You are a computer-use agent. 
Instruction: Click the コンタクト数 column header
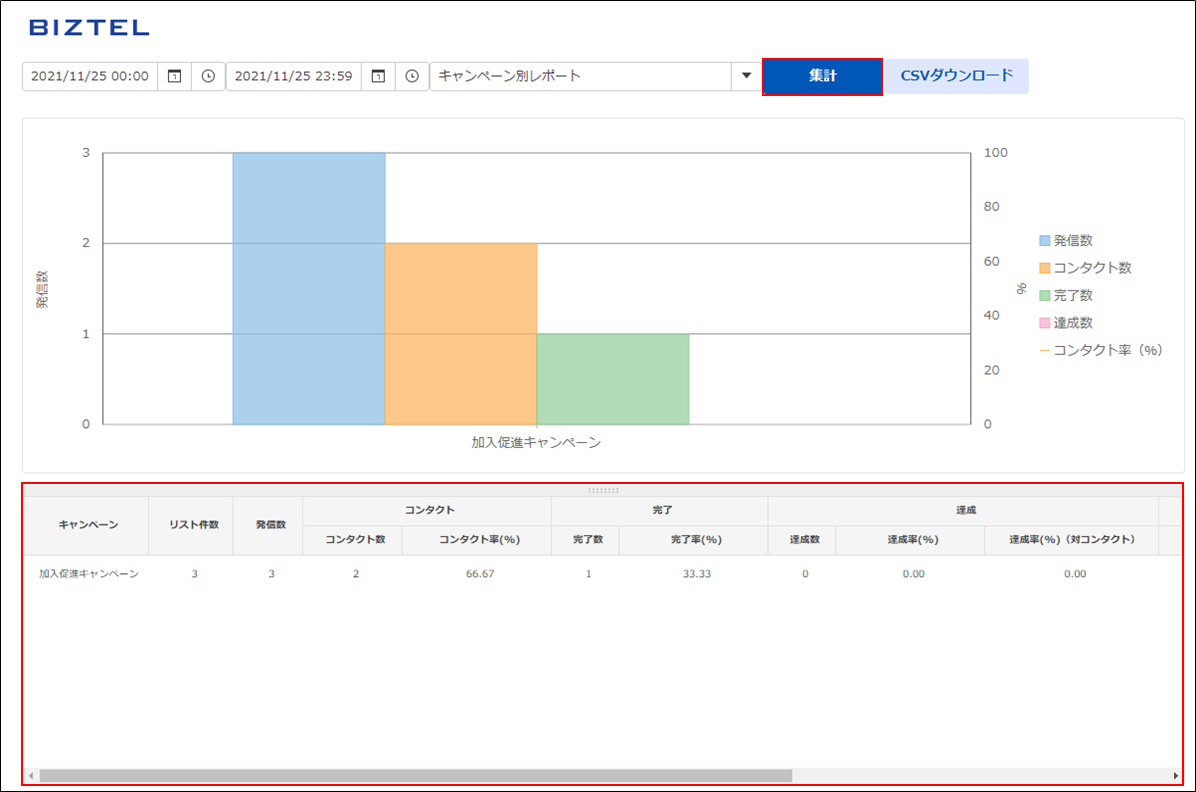coord(353,540)
